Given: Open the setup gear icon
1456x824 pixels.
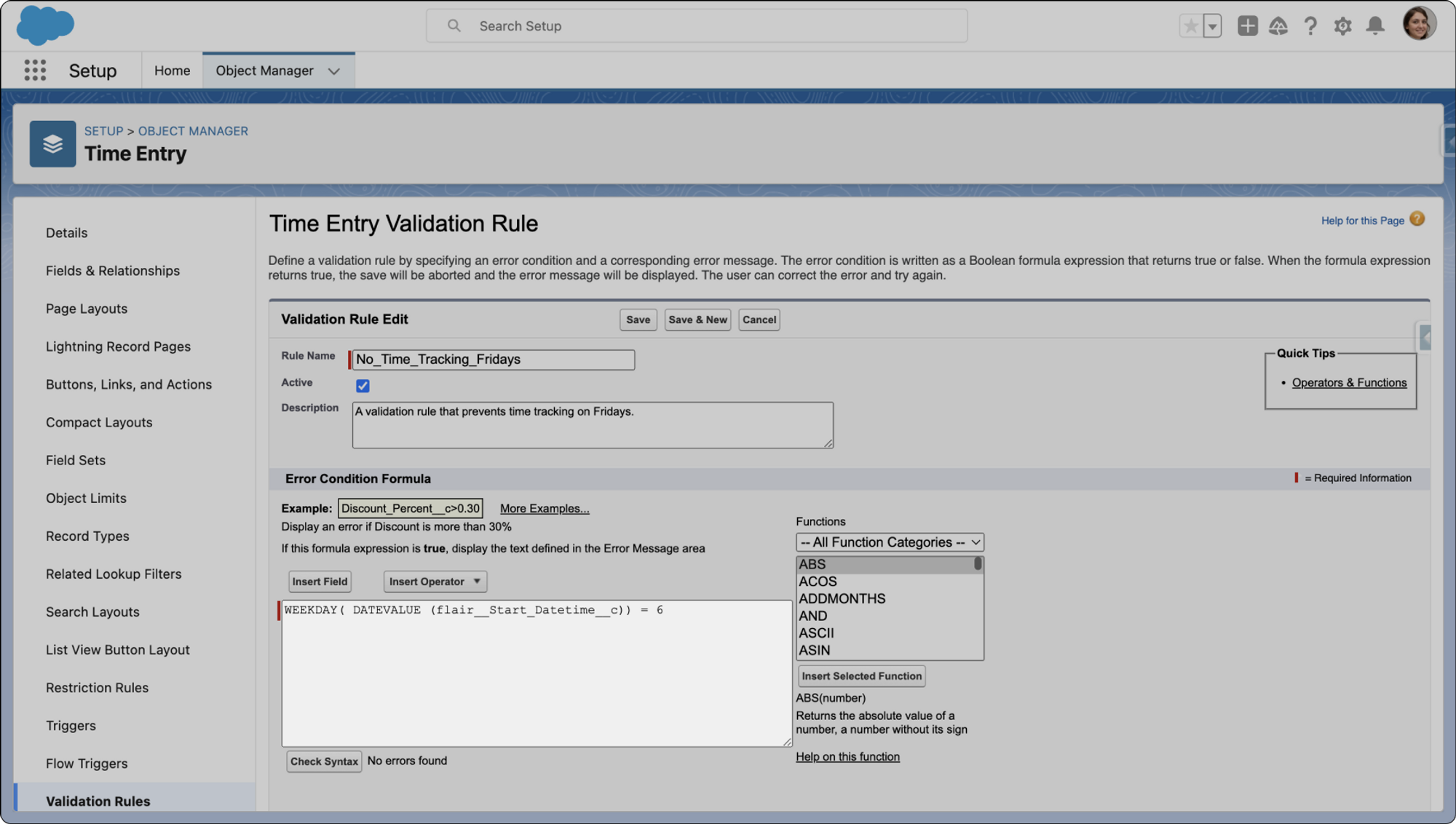Looking at the screenshot, I should 1342,26.
